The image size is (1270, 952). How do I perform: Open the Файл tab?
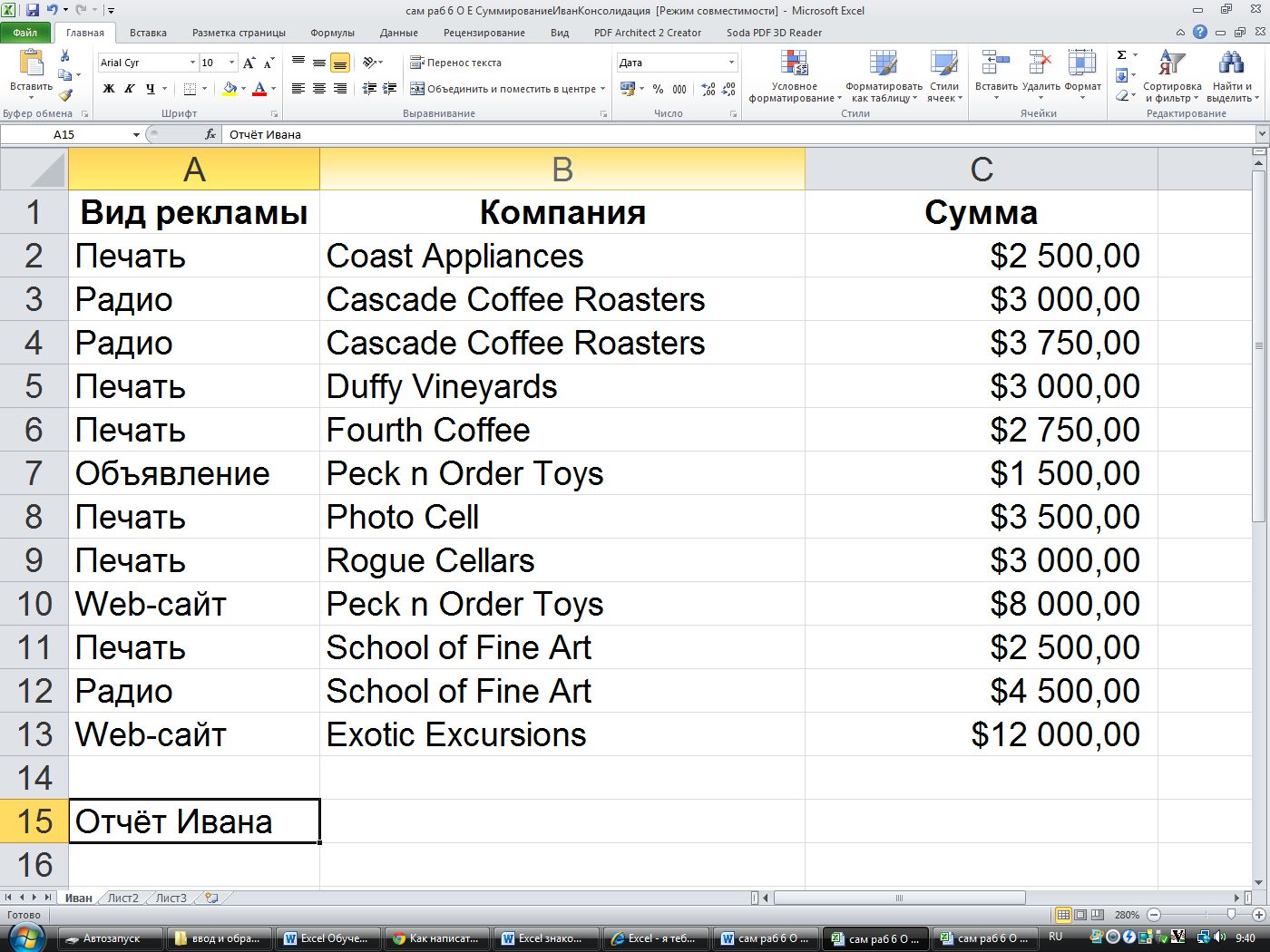(25, 33)
